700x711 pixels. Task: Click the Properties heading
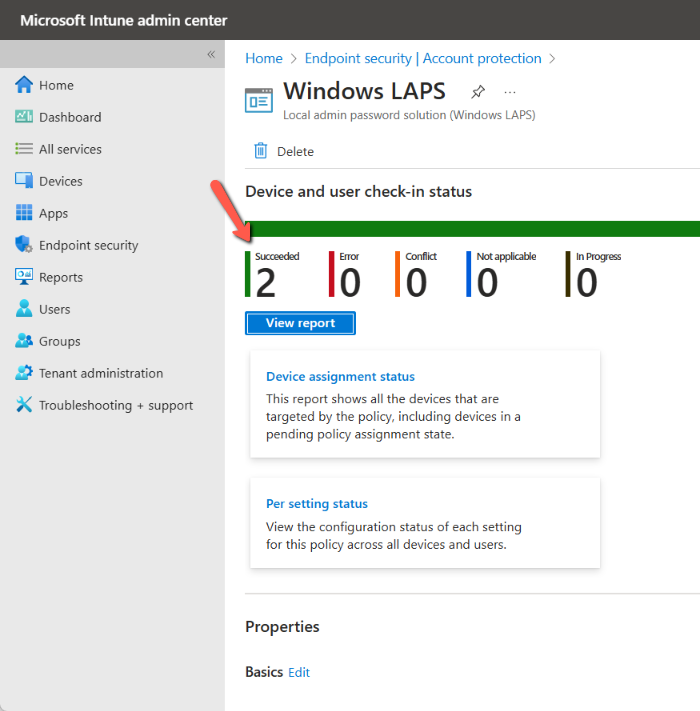pos(282,627)
